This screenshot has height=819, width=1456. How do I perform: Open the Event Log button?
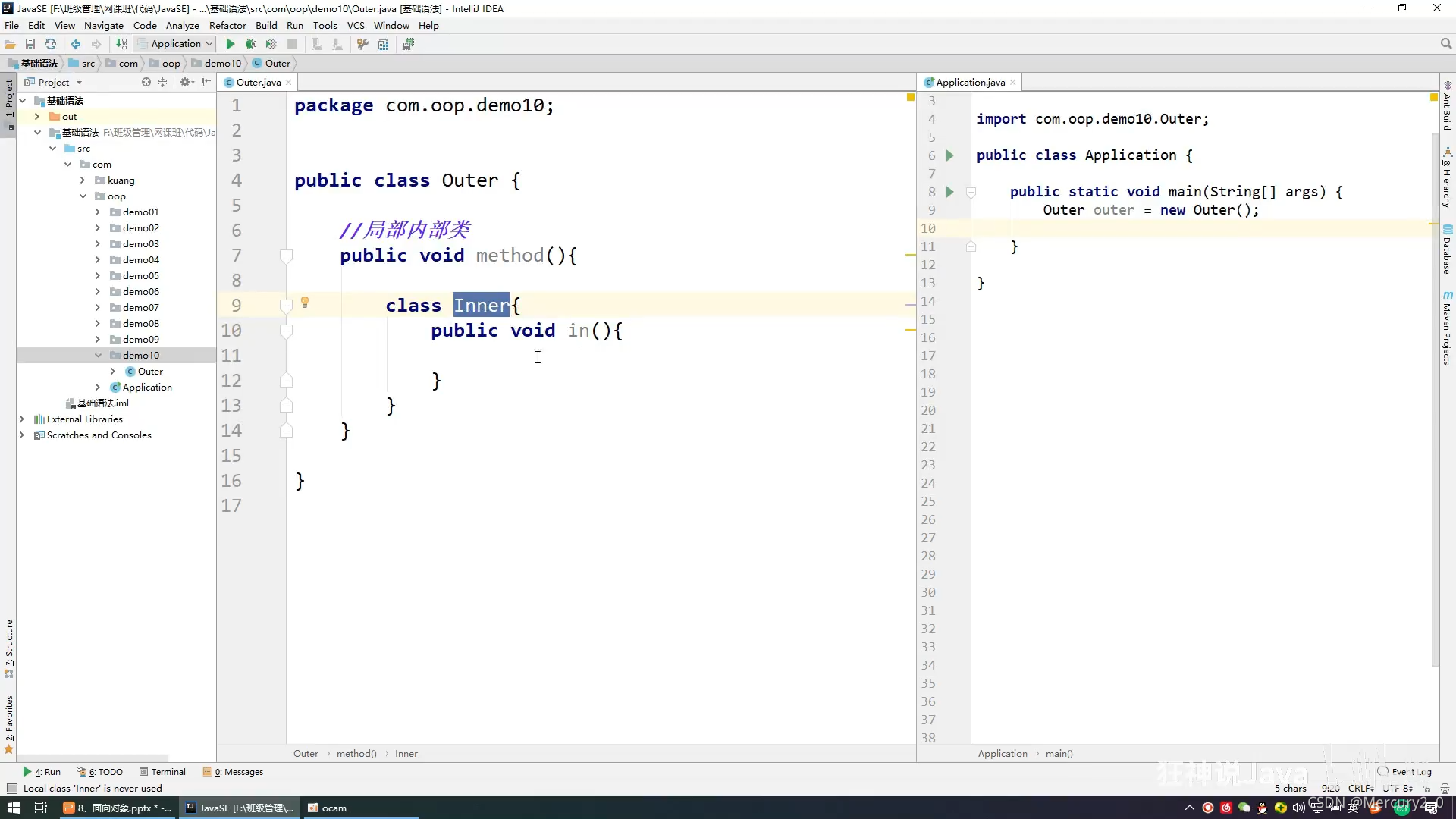click(x=1405, y=772)
